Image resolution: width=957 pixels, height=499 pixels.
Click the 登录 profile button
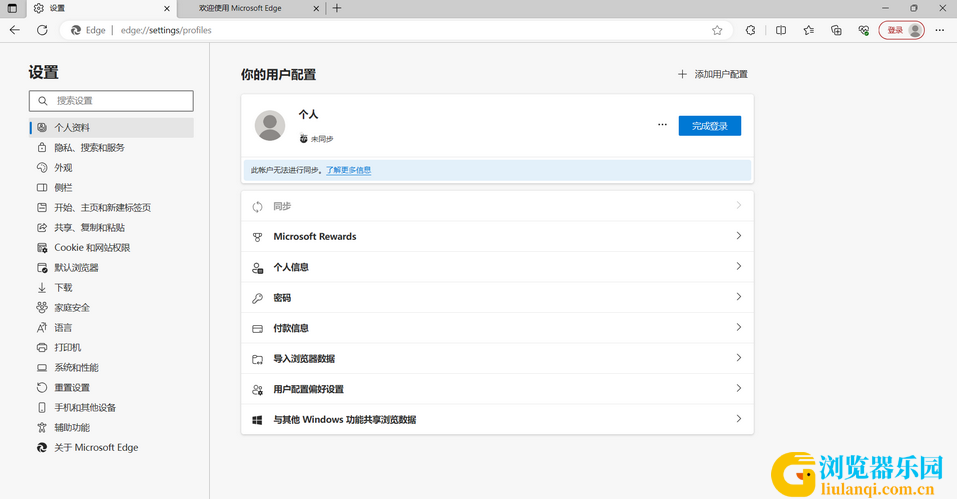(901, 30)
